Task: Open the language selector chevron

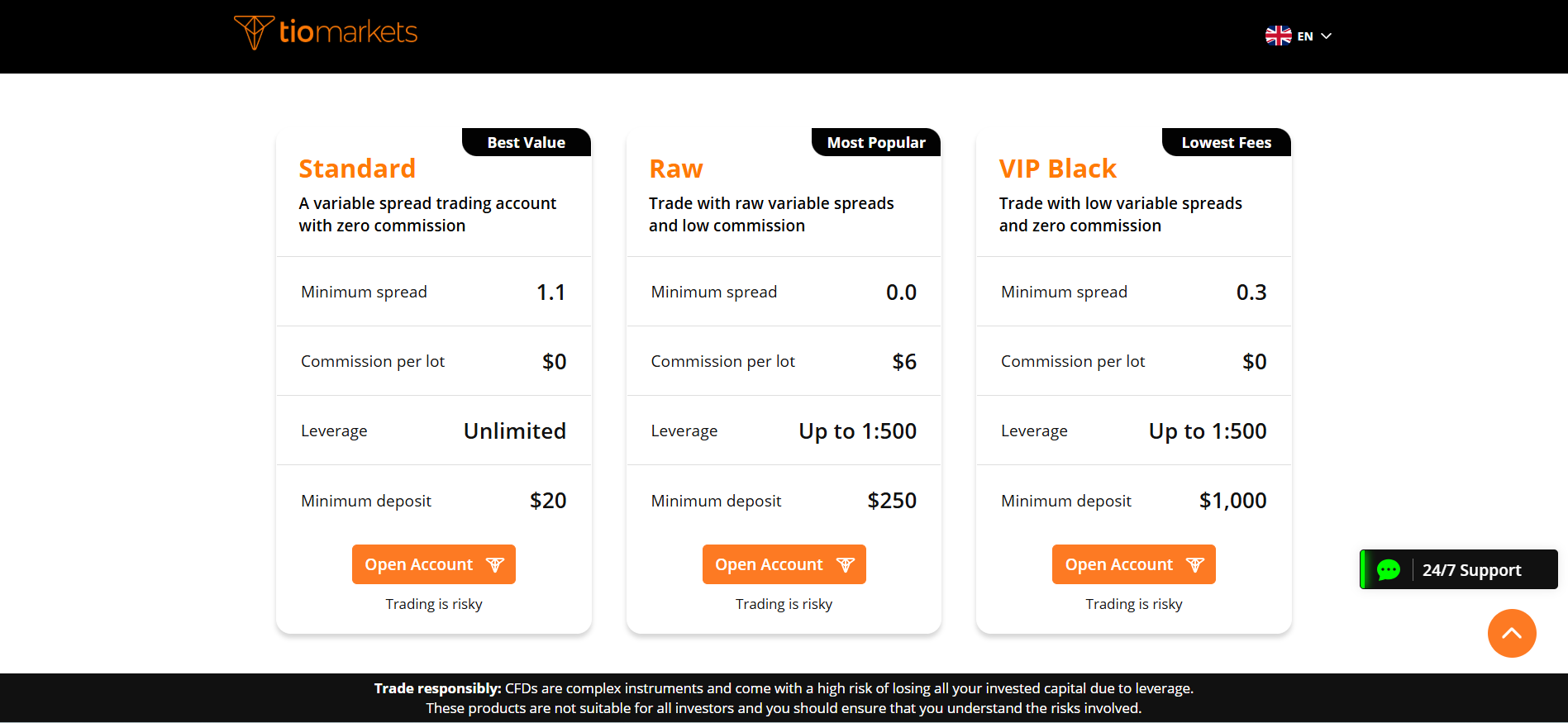Action: [1327, 36]
